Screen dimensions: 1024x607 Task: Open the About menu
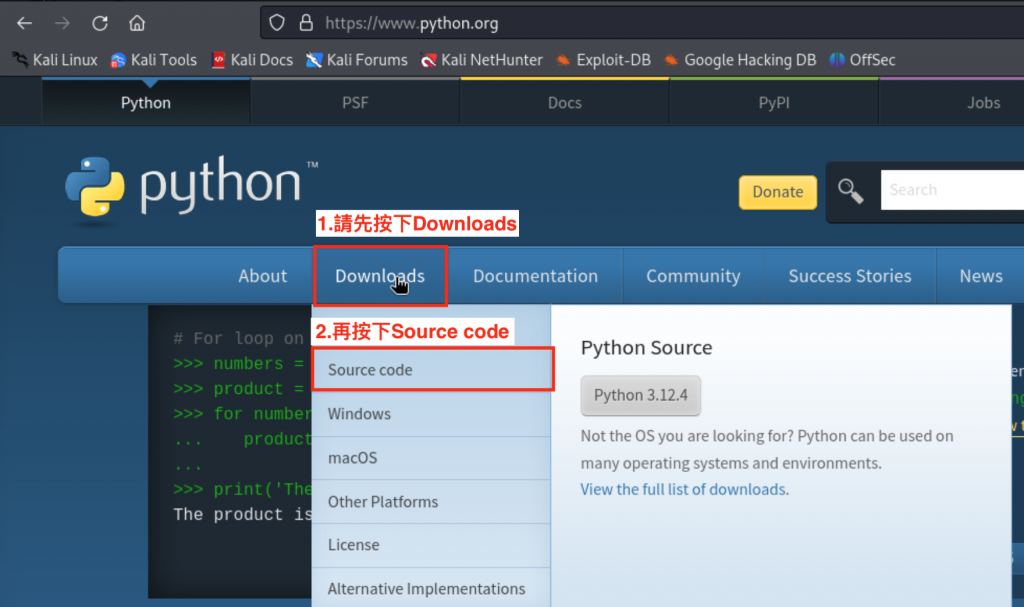coord(263,276)
